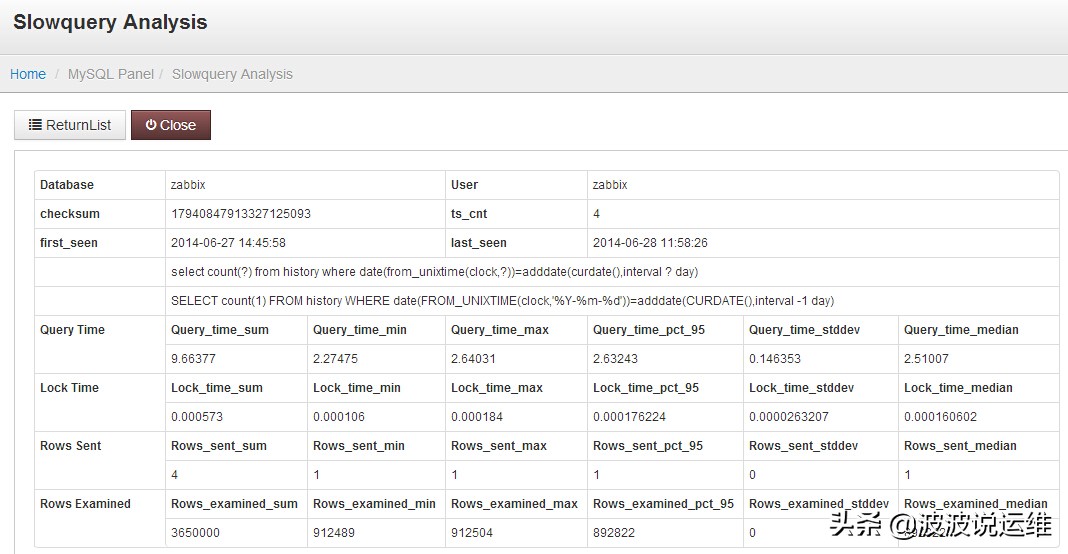This screenshot has width=1068, height=554.
Task: Select Slowquery Analysis breadcrumb item
Action: pos(232,74)
